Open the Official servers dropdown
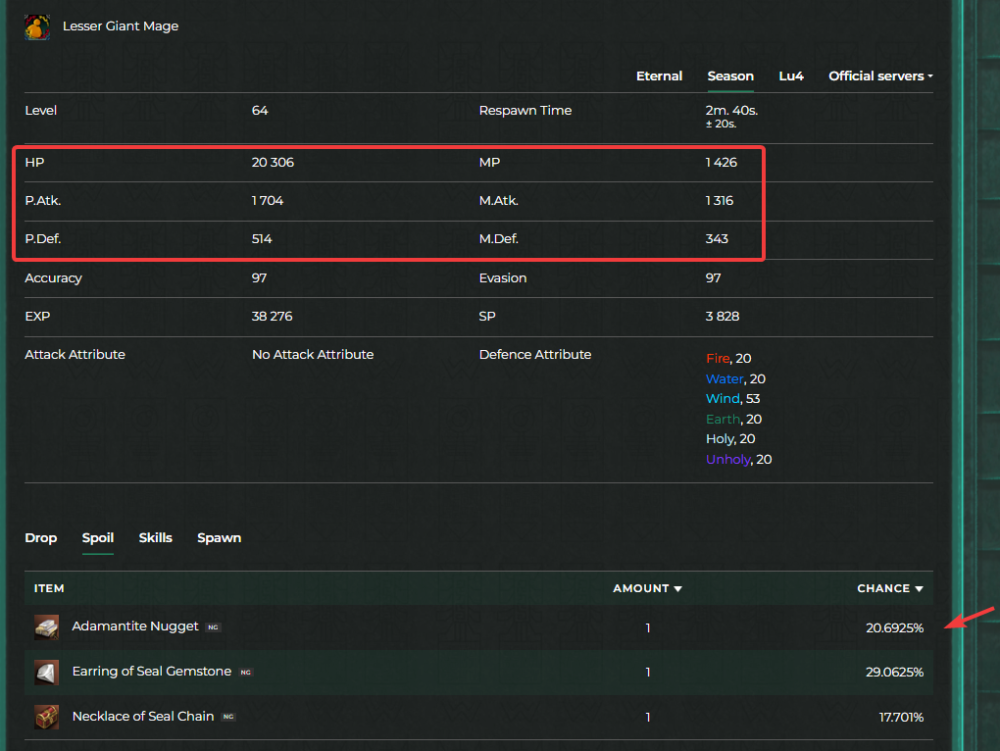The height and width of the screenshot is (751, 1000). pos(880,76)
